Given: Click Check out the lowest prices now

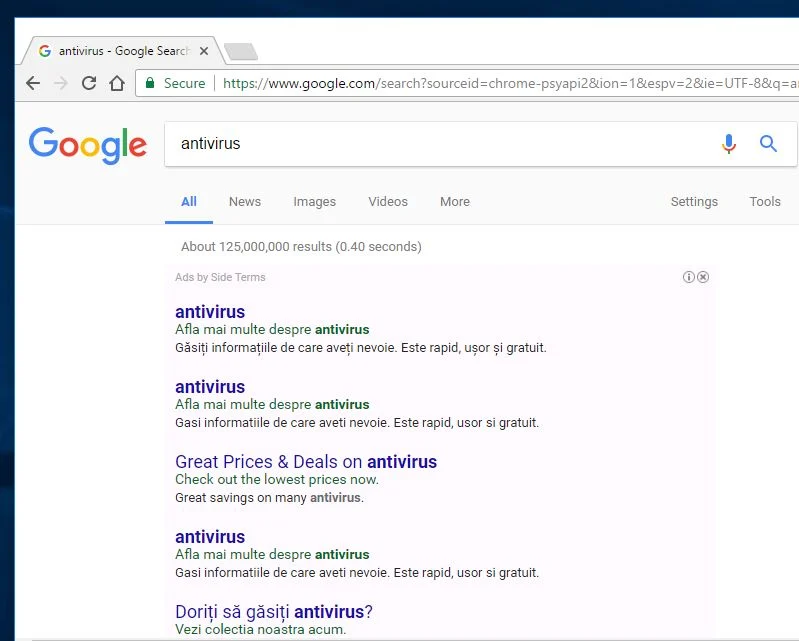Looking at the screenshot, I should 277,479.
